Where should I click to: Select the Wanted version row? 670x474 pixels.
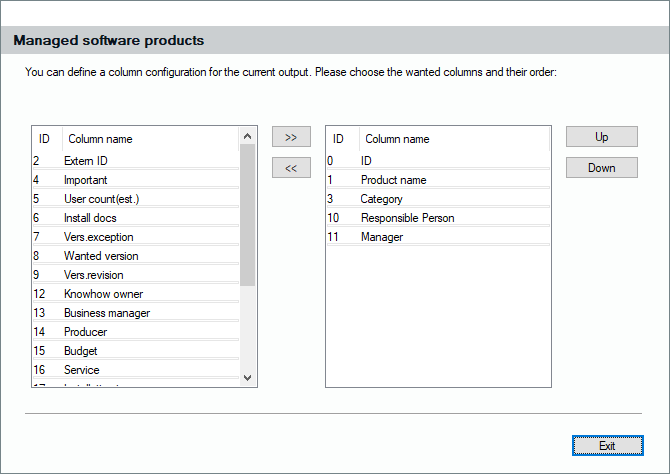pos(101,256)
